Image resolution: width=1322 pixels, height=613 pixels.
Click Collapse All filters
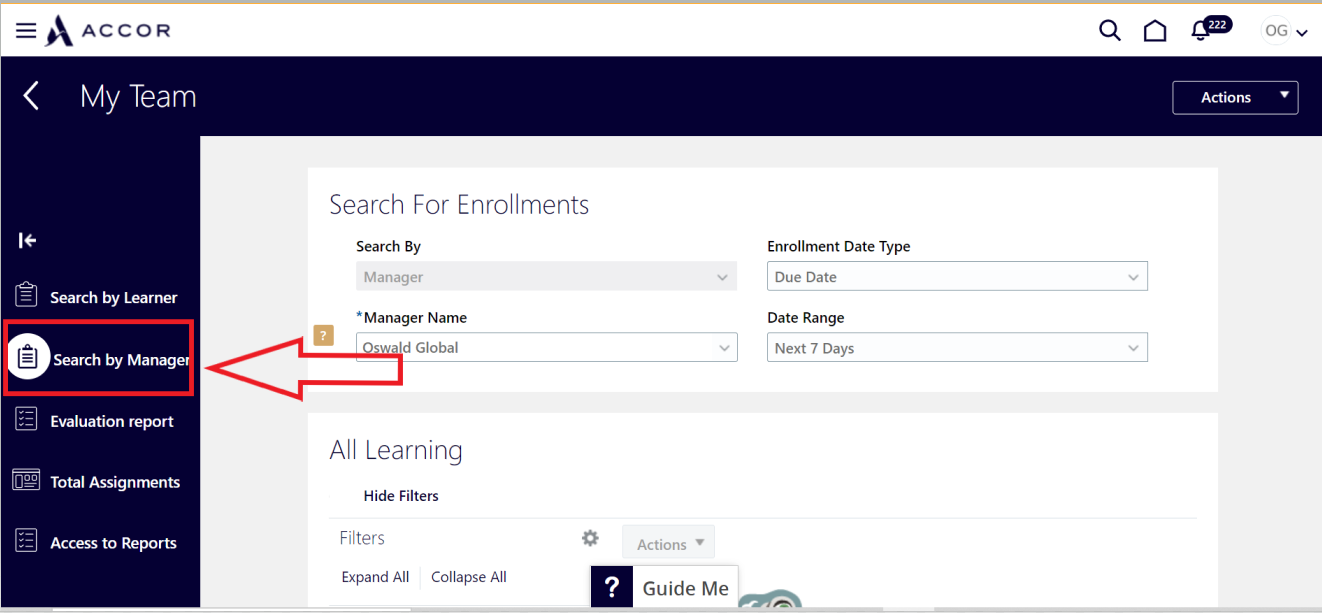pos(469,577)
